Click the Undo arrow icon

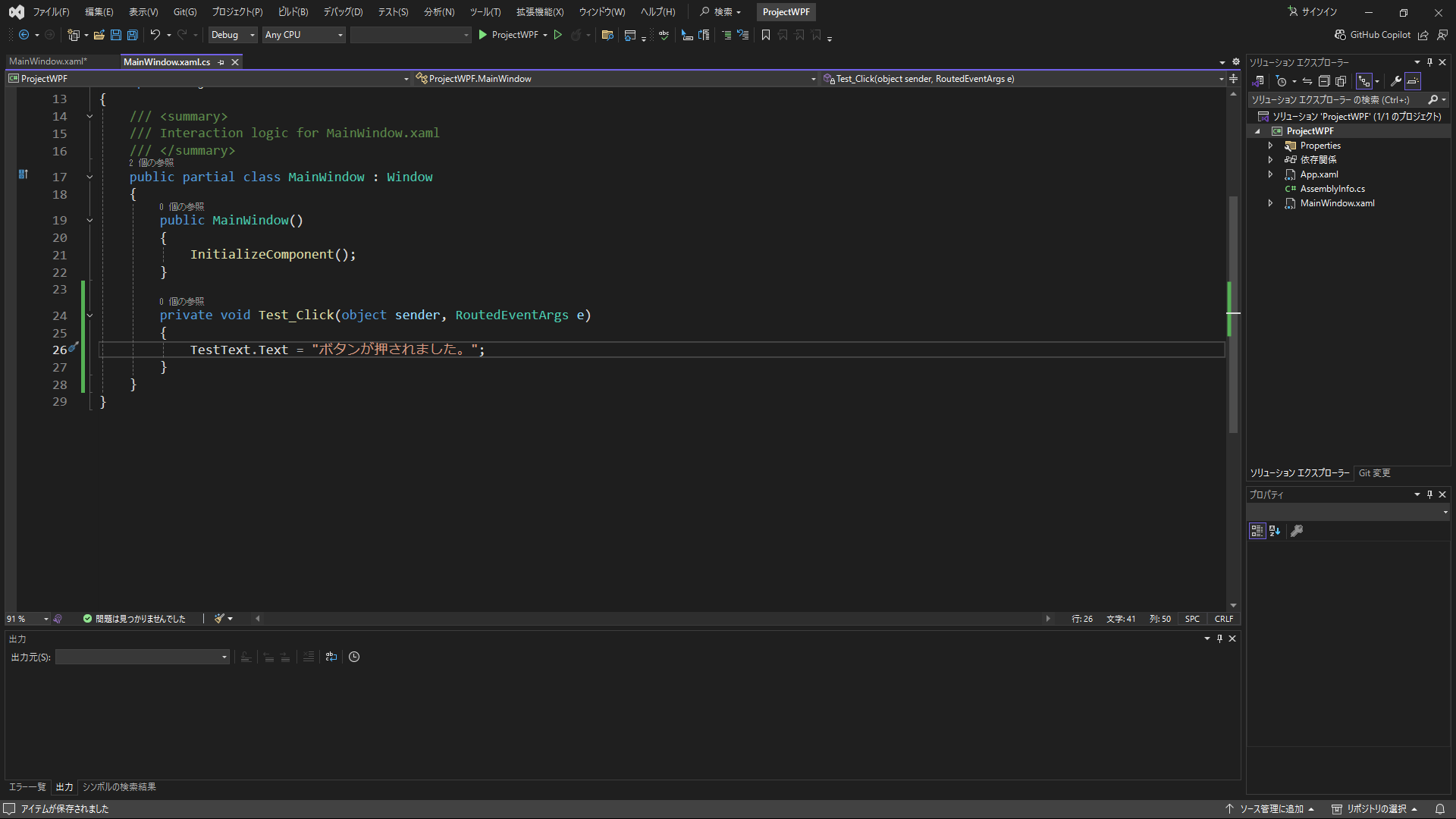click(155, 35)
